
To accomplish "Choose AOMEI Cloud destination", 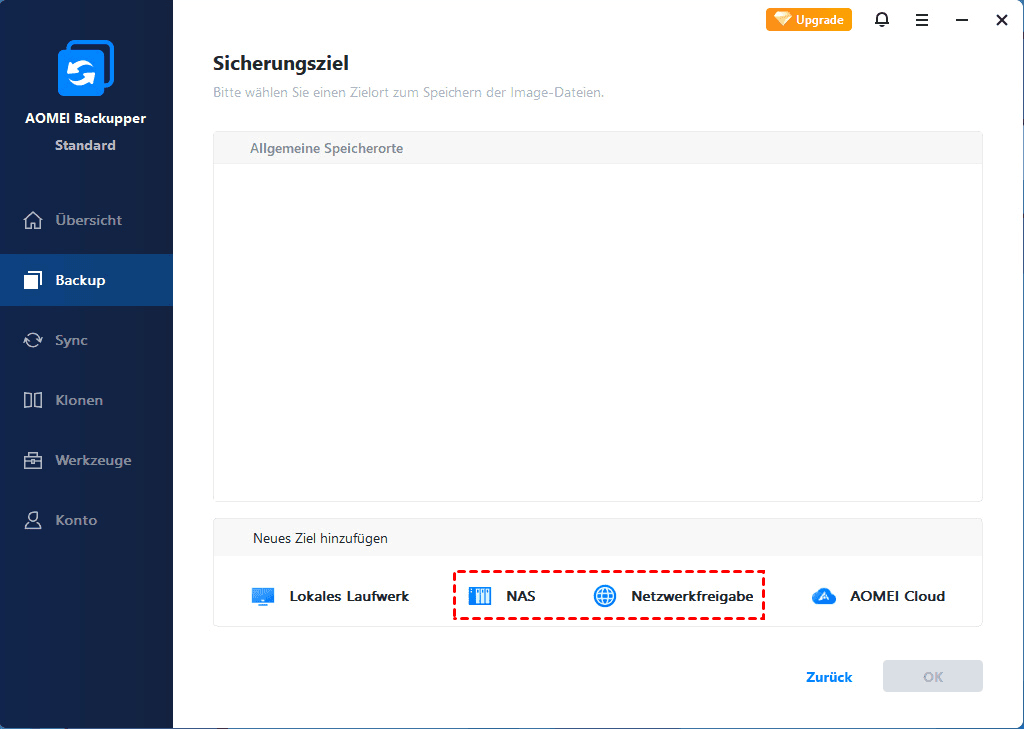I will (878, 596).
